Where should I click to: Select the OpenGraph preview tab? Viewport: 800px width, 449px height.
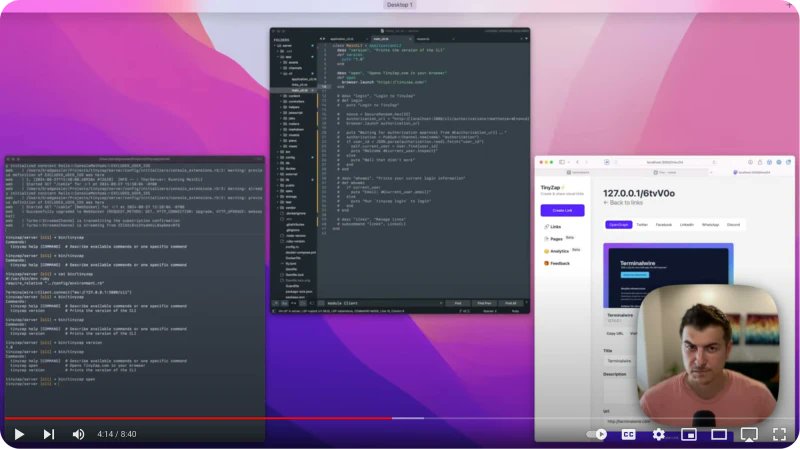point(619,224)
